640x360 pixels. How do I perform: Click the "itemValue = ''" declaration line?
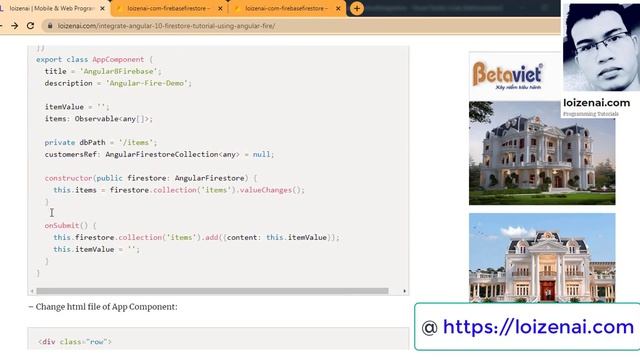(x=77, y=107)
